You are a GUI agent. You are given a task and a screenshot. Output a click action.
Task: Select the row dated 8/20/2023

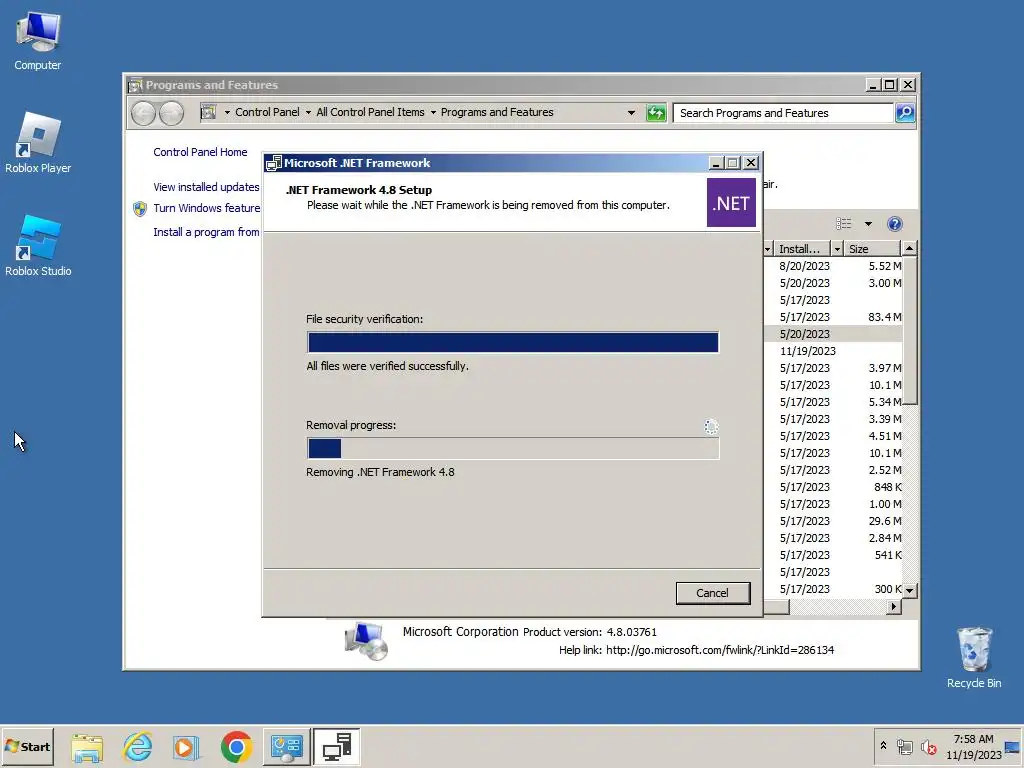pyautogui.click(x=833, y=266)
